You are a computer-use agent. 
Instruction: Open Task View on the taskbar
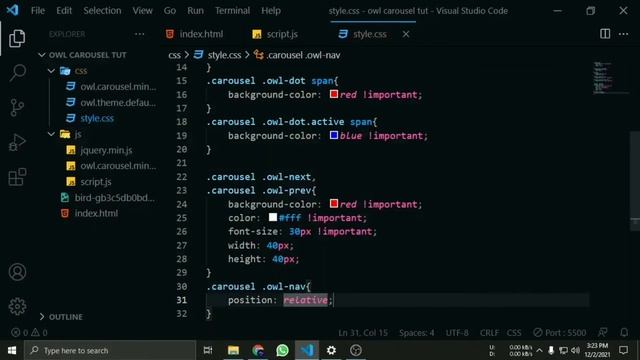point(208,350)
